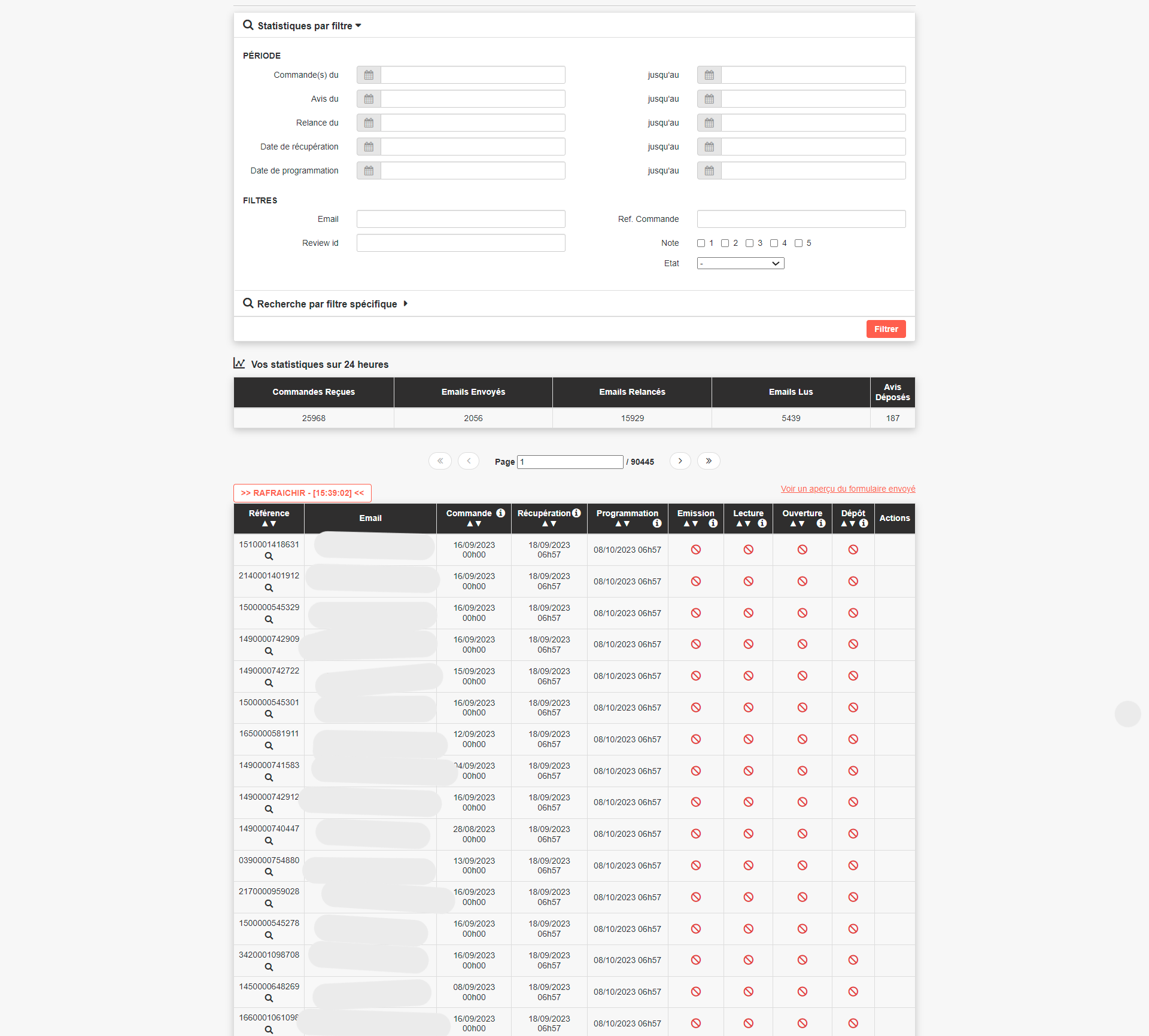1149x1036 pixels.
Task: Enable the Note 5 checkbox
Action: (798, 243)
